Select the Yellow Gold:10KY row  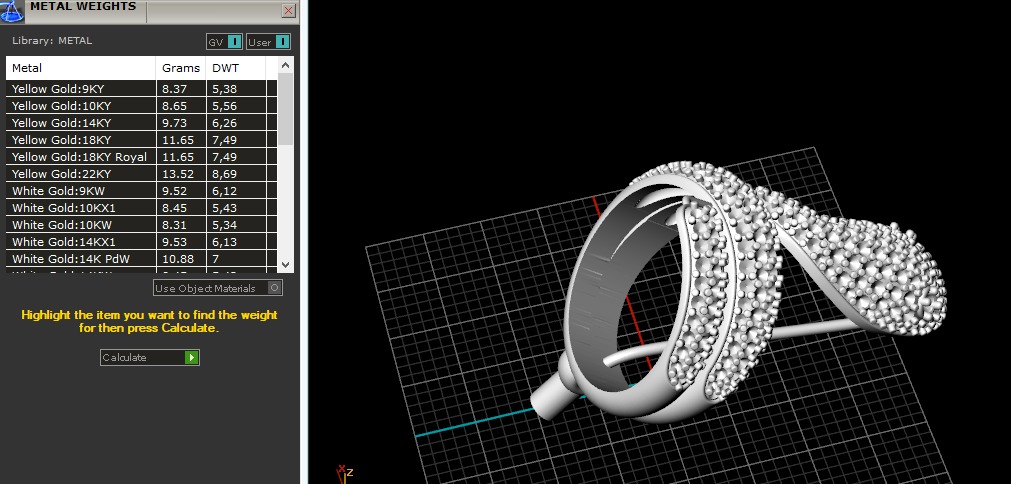tap(142, 106)
